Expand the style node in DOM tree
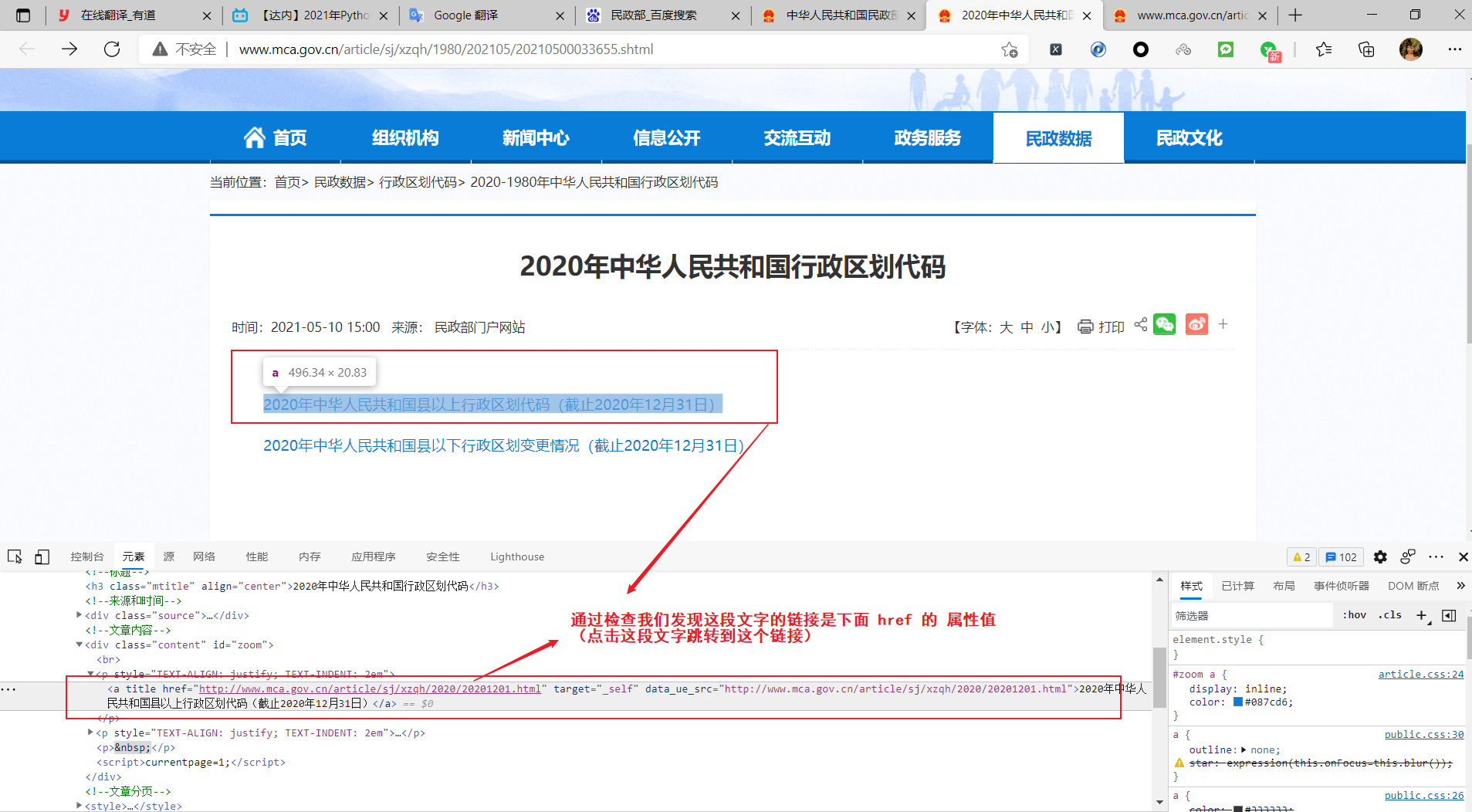The width and height of the screenshot is (1472, 812). pyautogui.click(x=80, y=806)
